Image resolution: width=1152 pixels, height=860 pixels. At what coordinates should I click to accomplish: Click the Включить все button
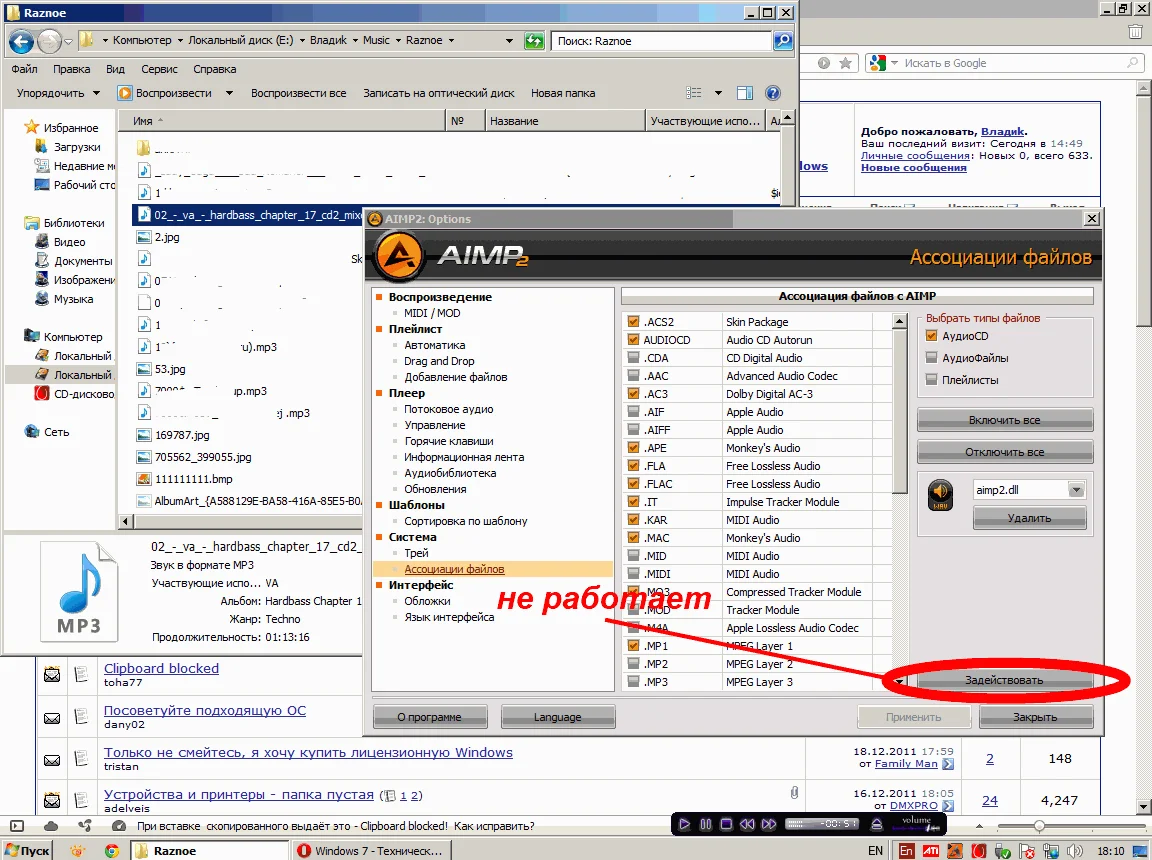pyautogui.click(x=1004, y=420)
